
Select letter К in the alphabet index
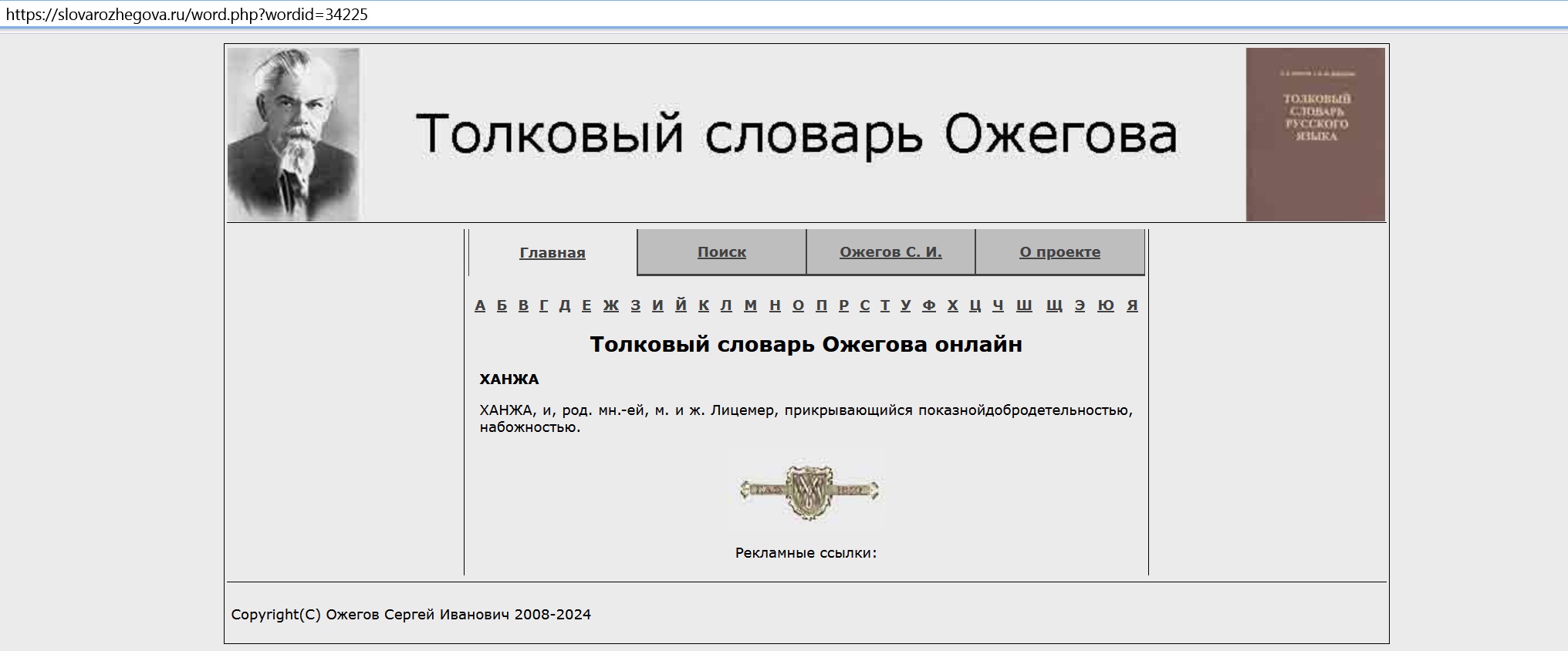[704, 305]
